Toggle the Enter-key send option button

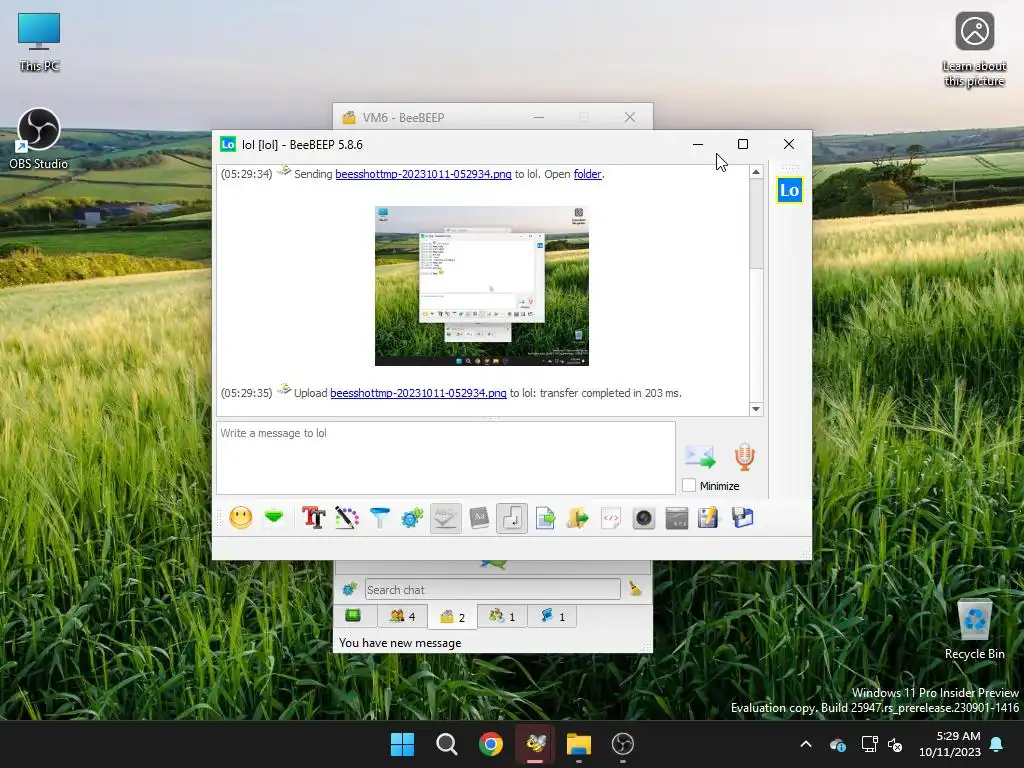pos(512,519)
